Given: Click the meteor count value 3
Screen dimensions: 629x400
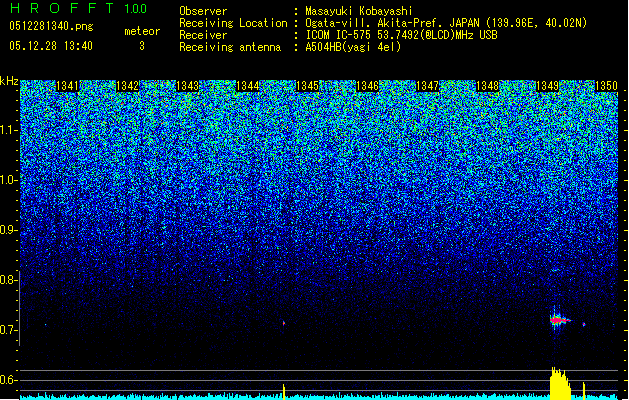Looking at the screenshot, I should coord(142,46).
